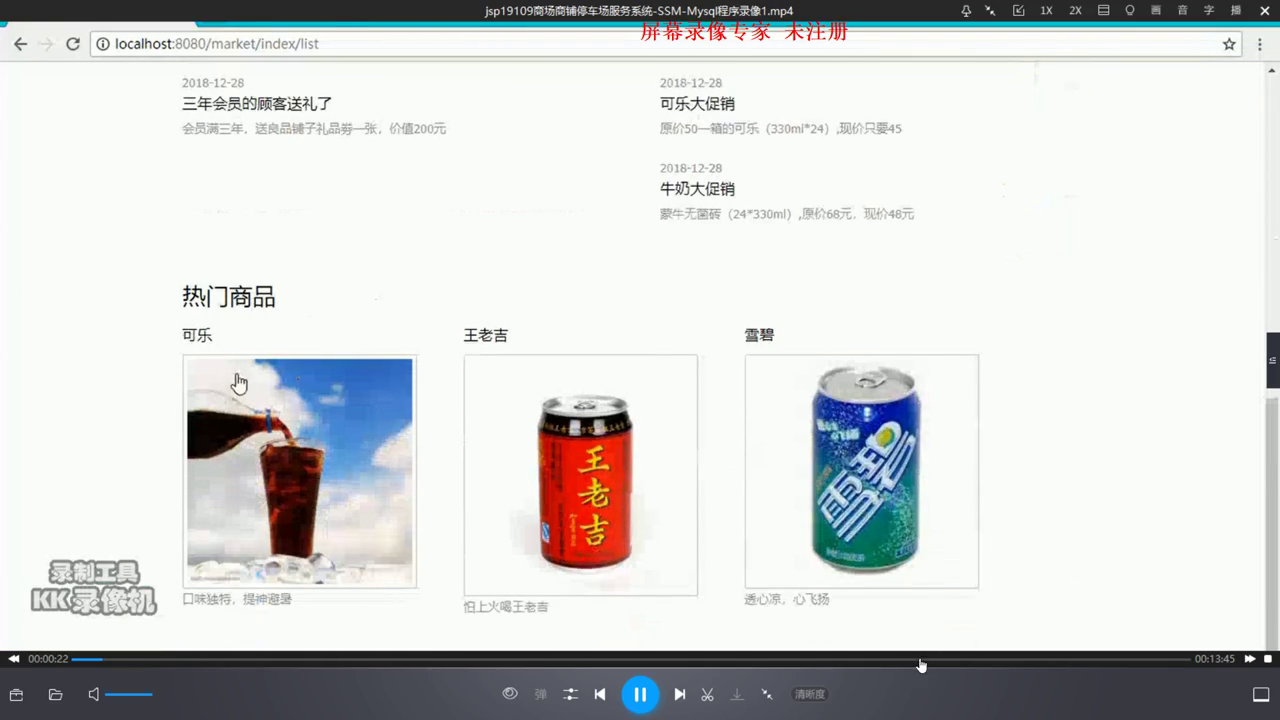Click the page info icon beside URL
Image resolution: width=1280 pixels, height=720 pixels.
click(103, 44)
